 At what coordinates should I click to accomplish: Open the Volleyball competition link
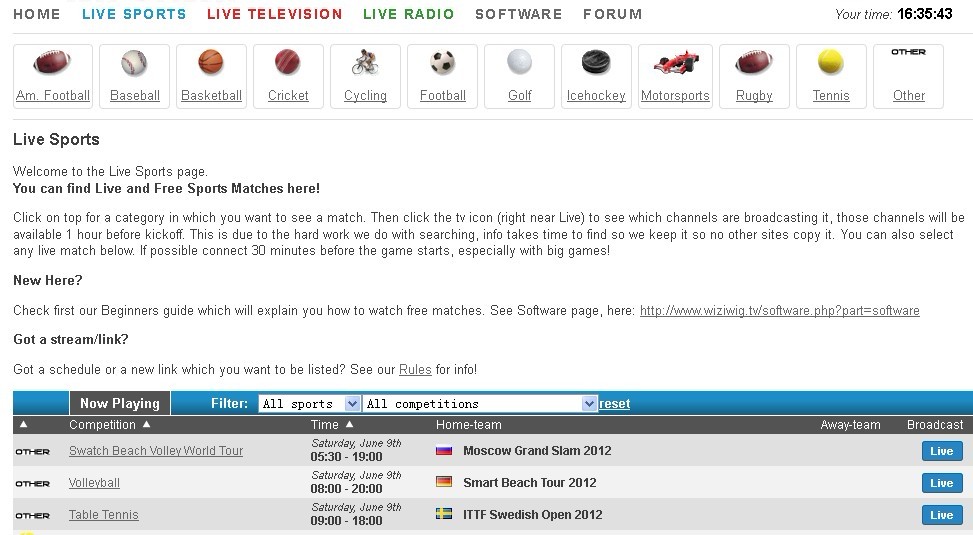click(x=94, y=483)
